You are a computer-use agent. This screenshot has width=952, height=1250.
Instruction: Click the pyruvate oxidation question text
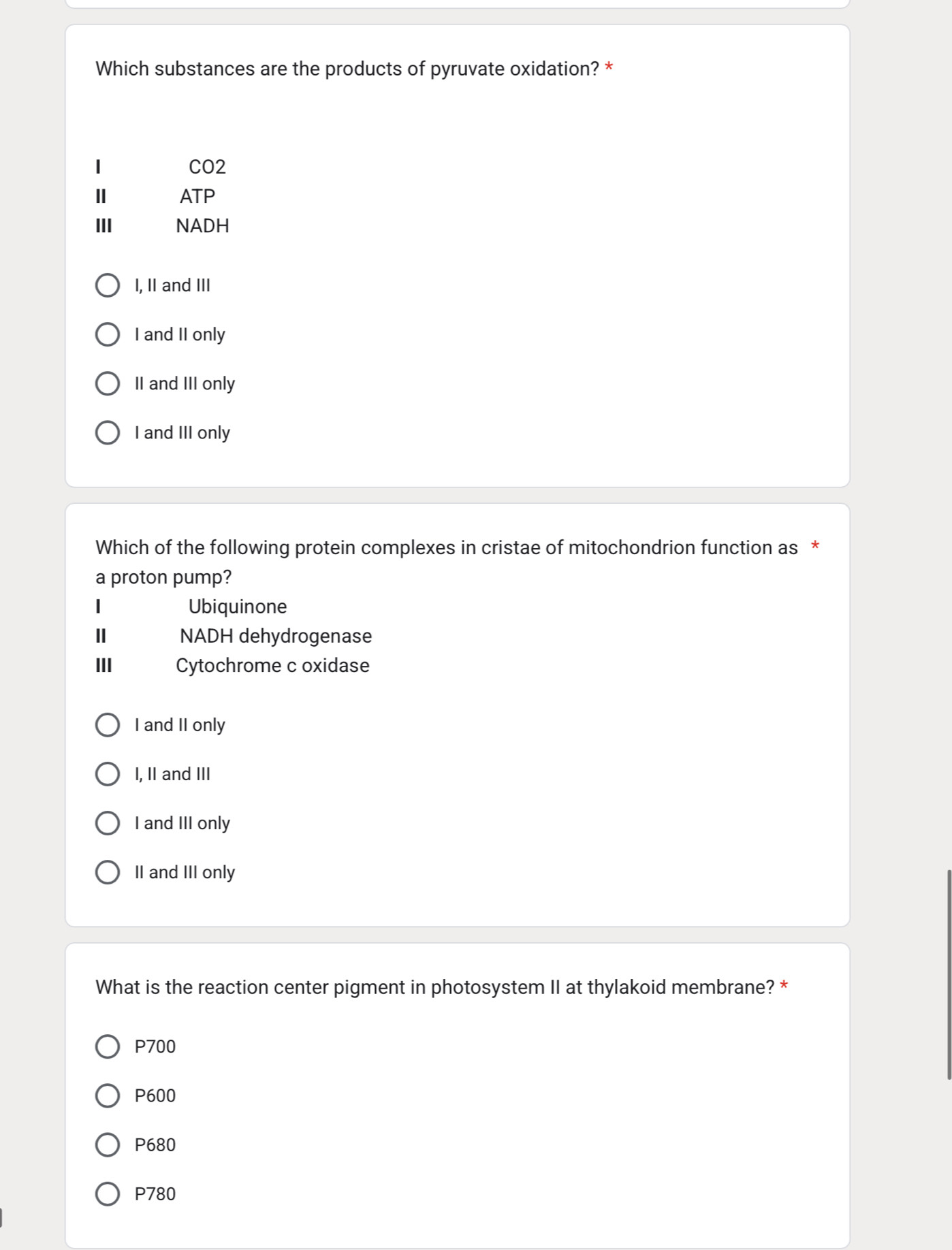point(347,68)
